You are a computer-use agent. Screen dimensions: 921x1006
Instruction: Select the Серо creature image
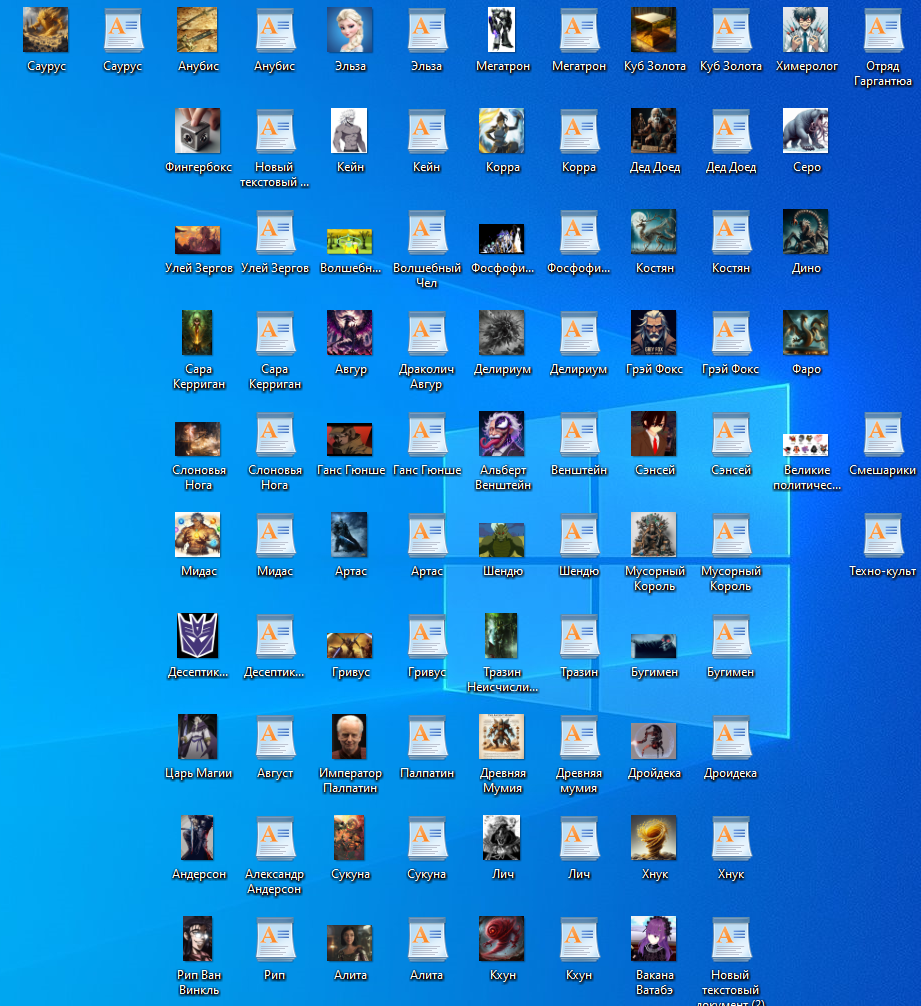coord(806,131)
